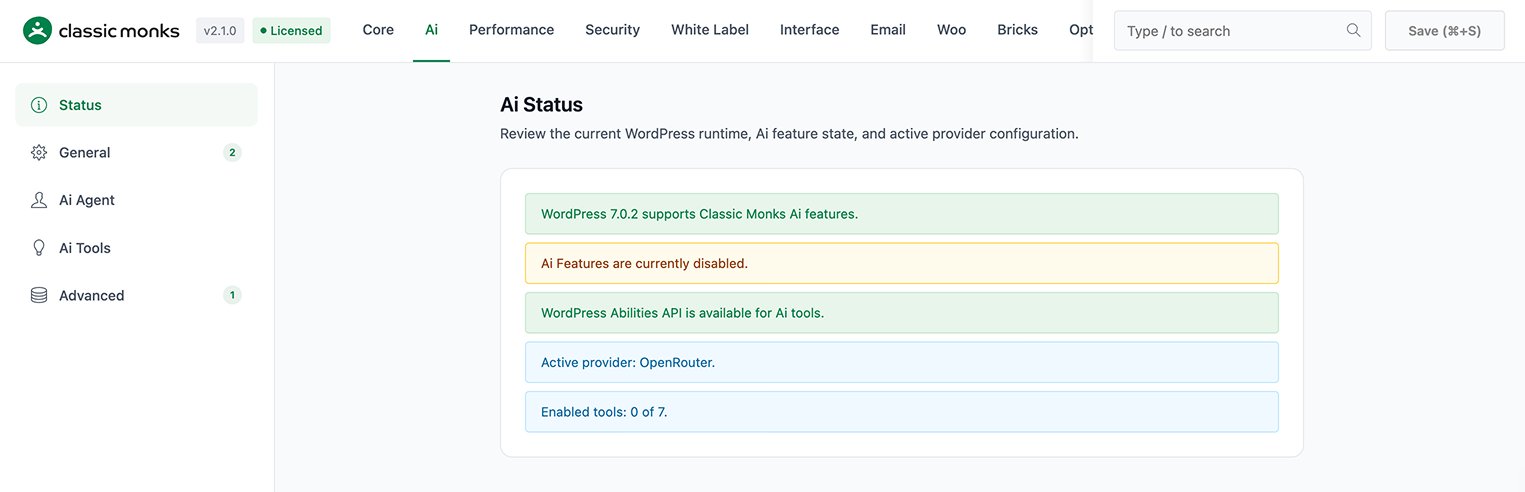Viewport: 1525px width, 492px height.
Task: Open the Ai Agent sidebar section
Action: coord(136,200)
